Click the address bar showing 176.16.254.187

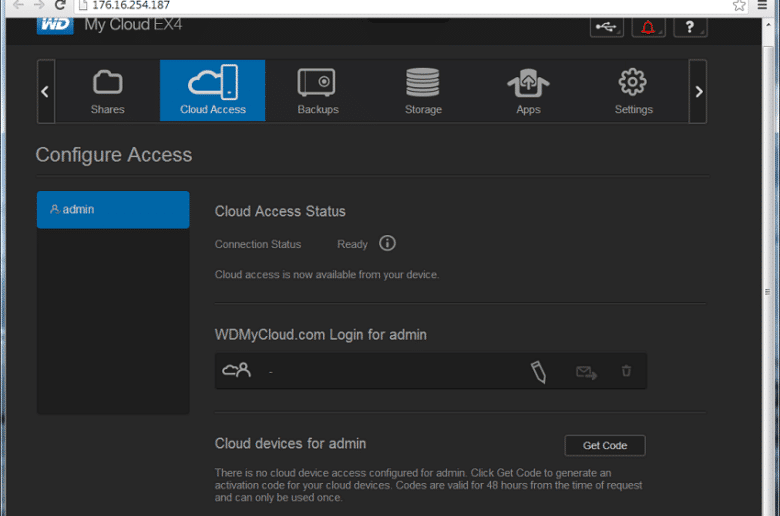403,5
